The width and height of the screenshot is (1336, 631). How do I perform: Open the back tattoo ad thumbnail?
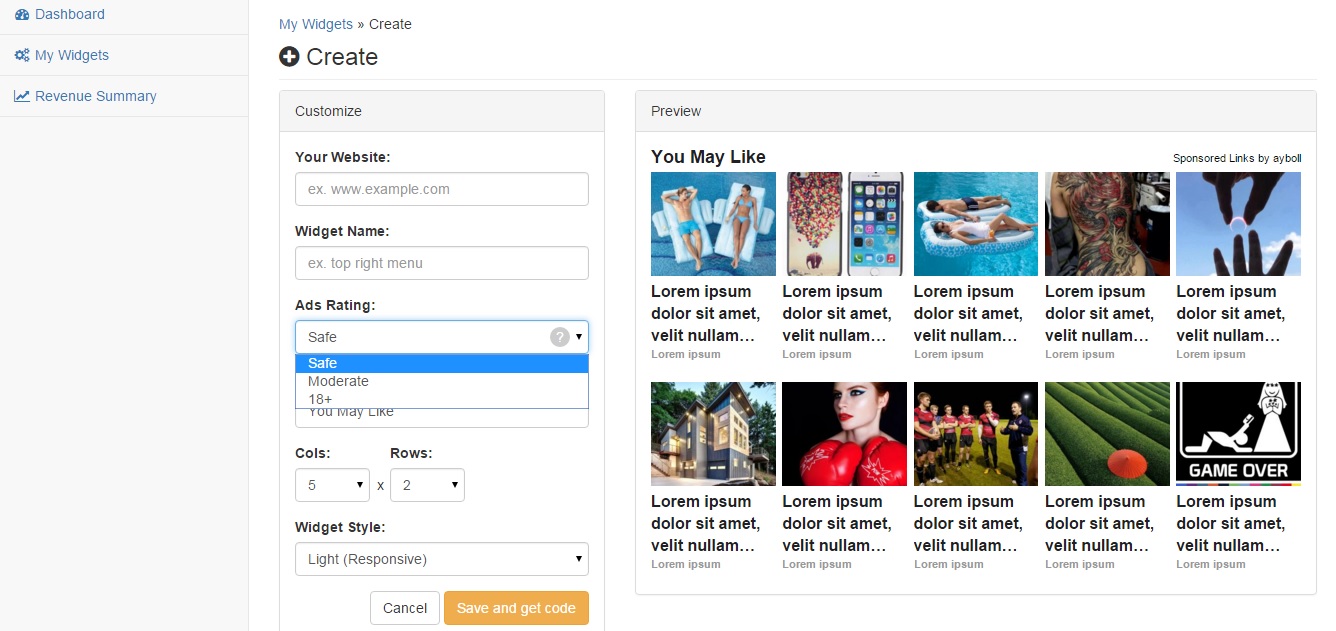(x=1107, y=224)
